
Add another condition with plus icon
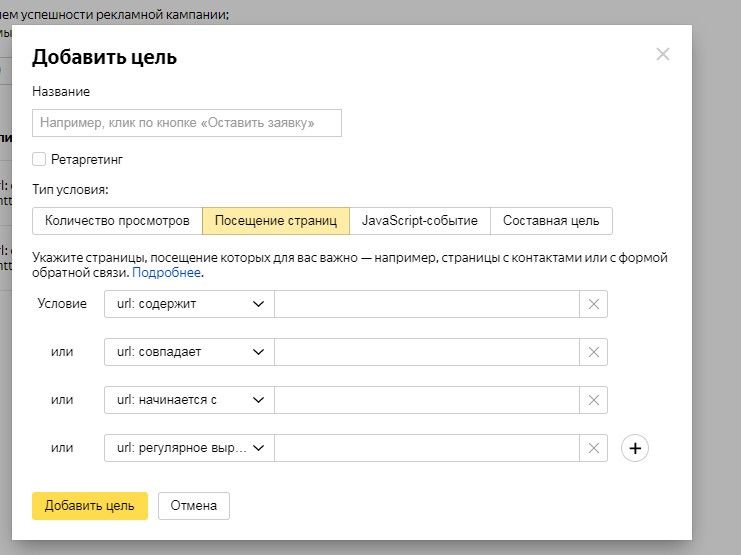[x=635, y=448]
